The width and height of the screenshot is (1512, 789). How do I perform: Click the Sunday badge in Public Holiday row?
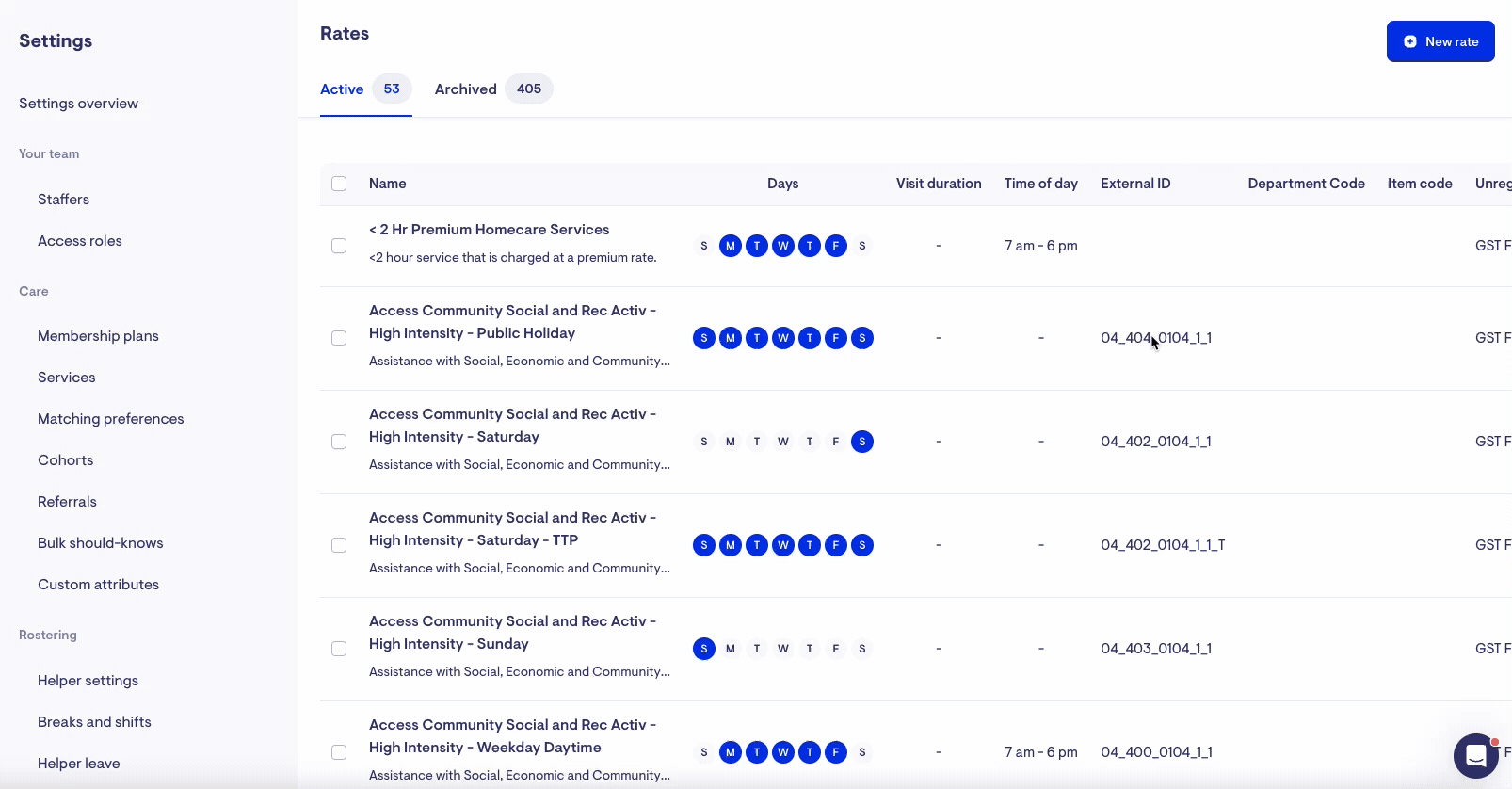coord(704,338)
